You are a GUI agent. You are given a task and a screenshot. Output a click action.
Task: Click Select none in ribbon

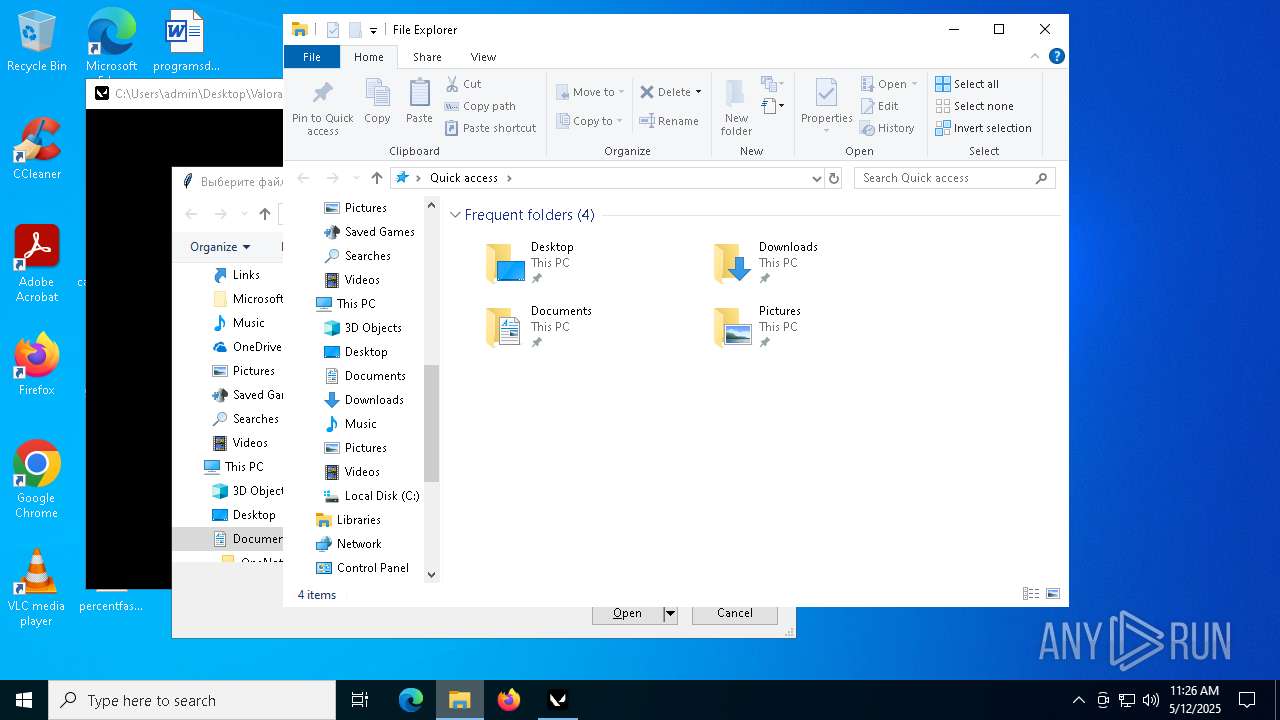click(x=974, y=106)
